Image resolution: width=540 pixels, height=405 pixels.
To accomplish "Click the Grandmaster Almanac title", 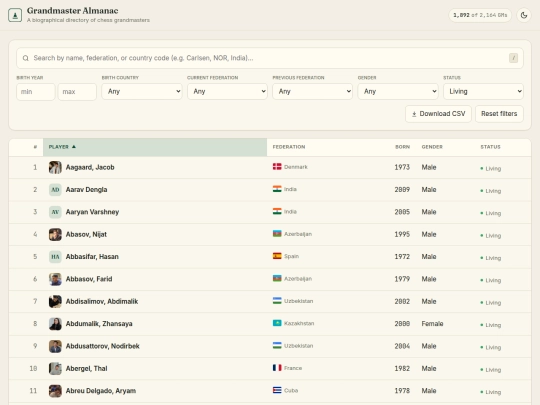I will pos(72,11).
